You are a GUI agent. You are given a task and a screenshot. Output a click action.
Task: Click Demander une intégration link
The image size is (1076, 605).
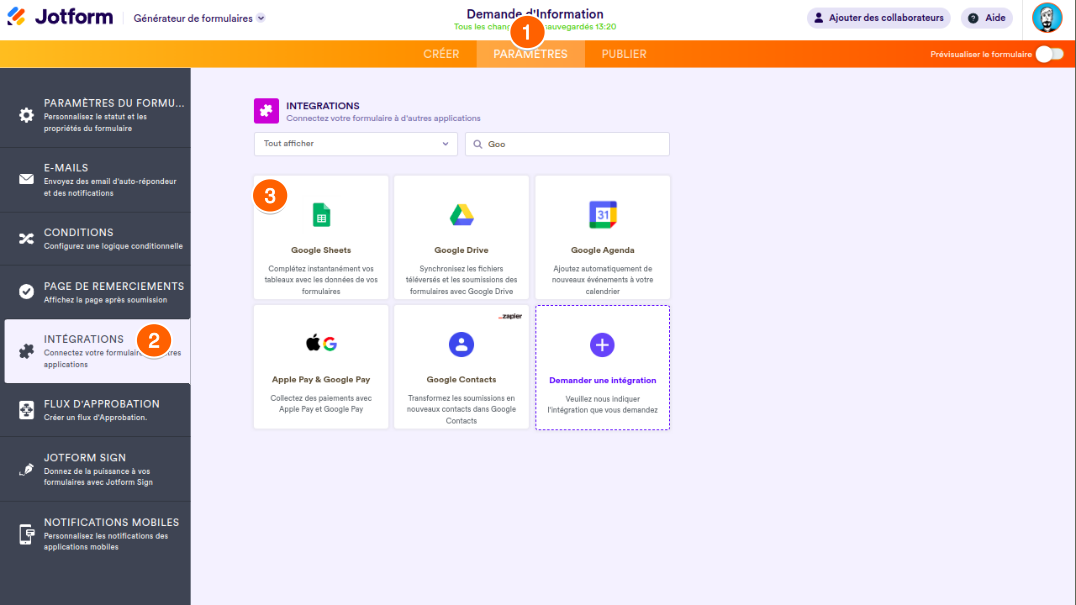click(603, 380)
